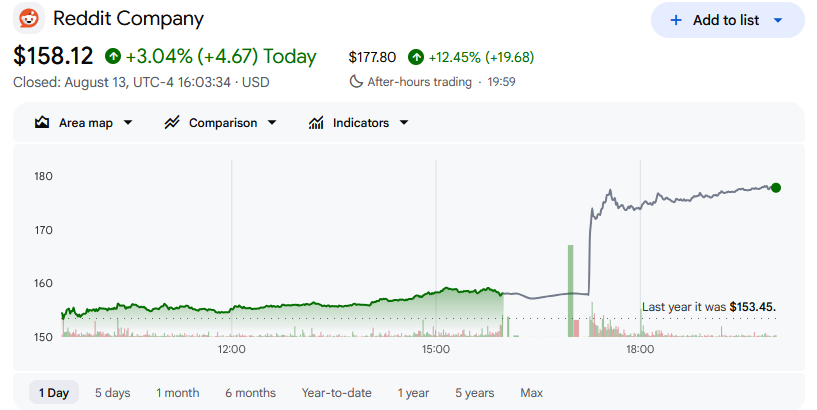Click the 'Closed: August 13' timestamp text
The height and width of the screenshot is (410, 817).
click(141, 82)
